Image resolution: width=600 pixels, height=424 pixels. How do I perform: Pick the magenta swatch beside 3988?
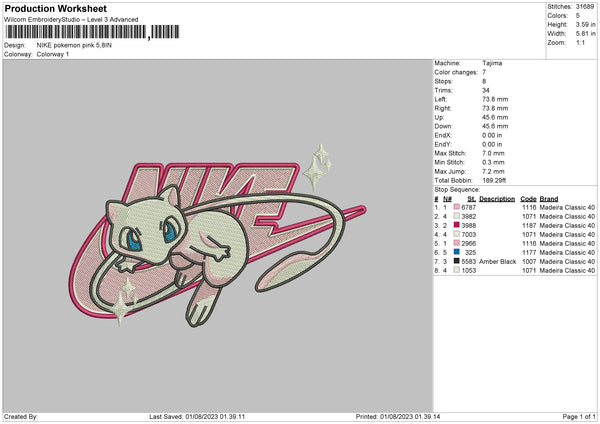click(457, 225)
